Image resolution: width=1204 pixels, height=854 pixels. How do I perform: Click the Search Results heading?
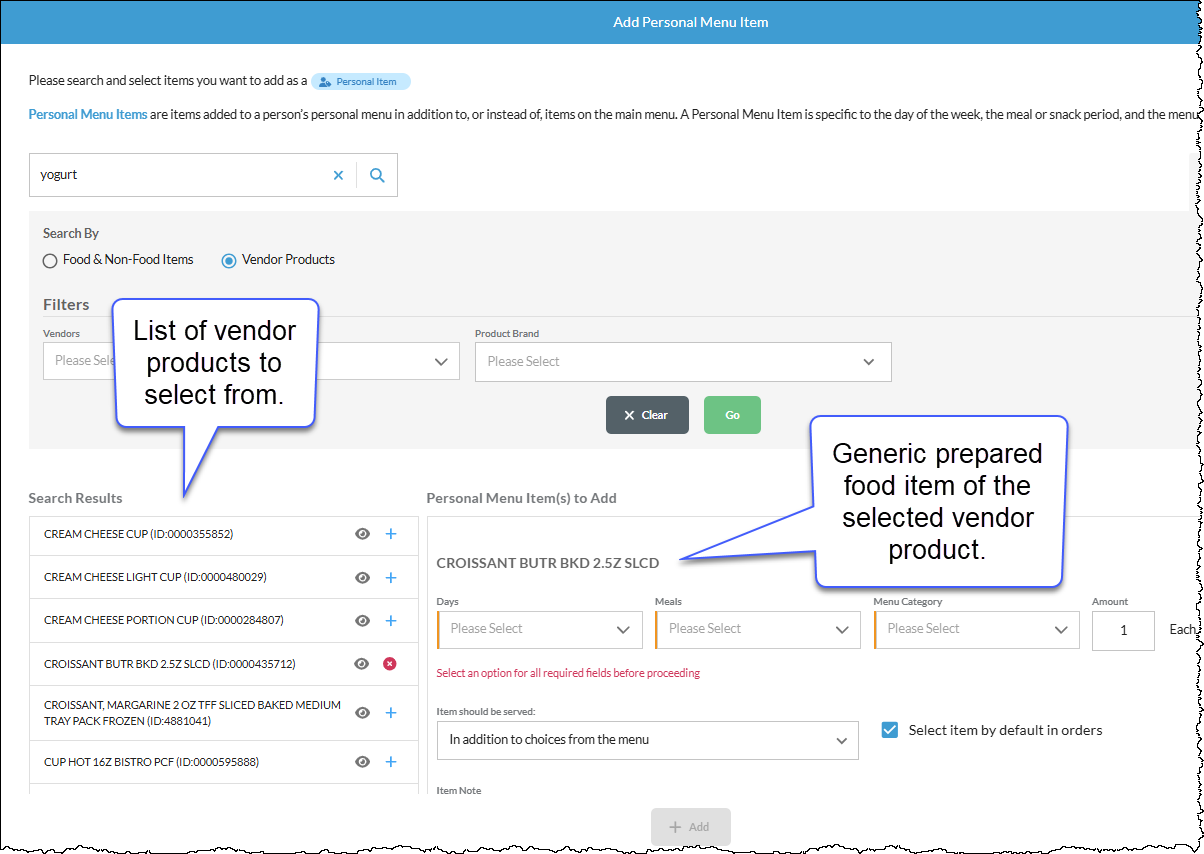75,498
